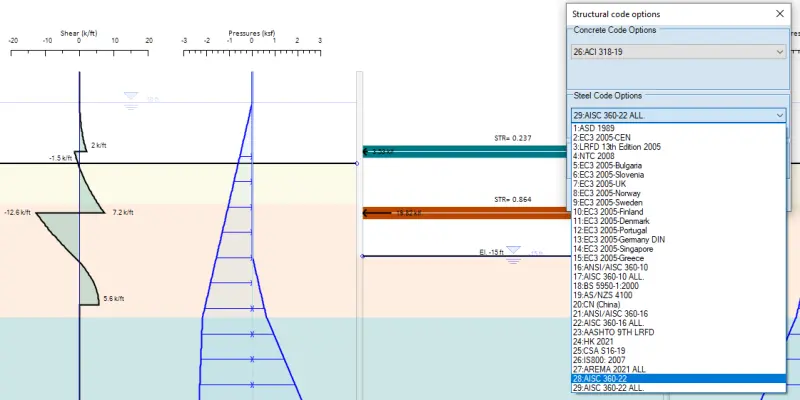Select 26:IS800: 2007
Image resolution: width=800 pixels, height=400 pixels.
[x=678, y=360]
